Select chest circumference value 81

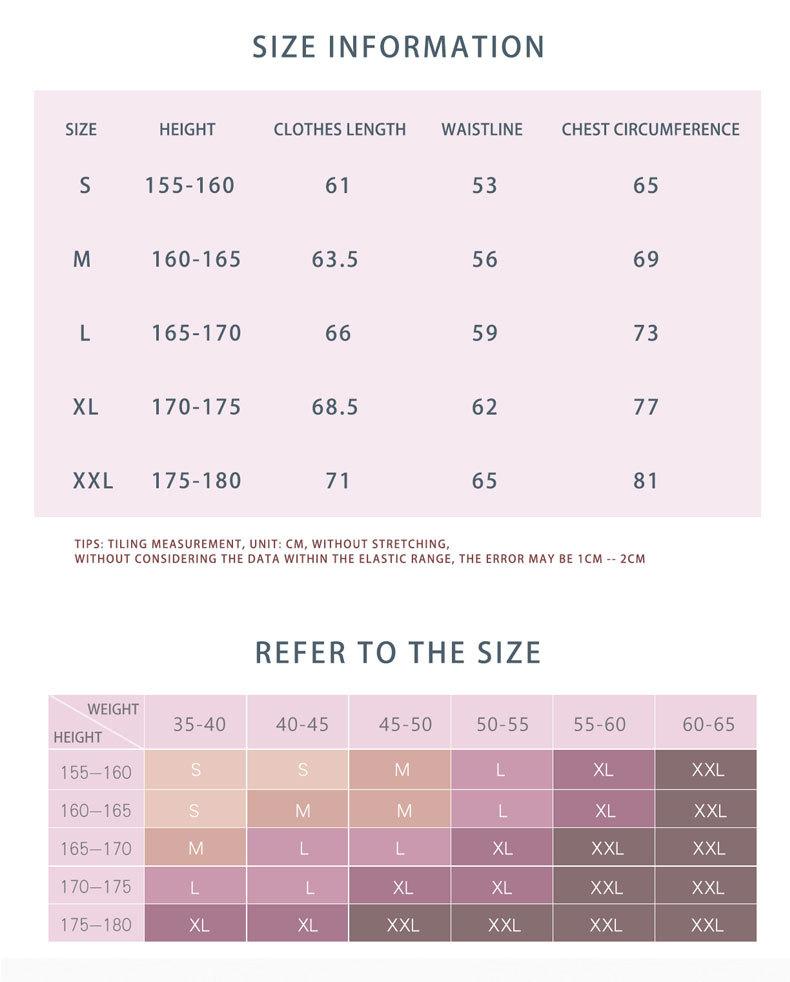(646, 481)
